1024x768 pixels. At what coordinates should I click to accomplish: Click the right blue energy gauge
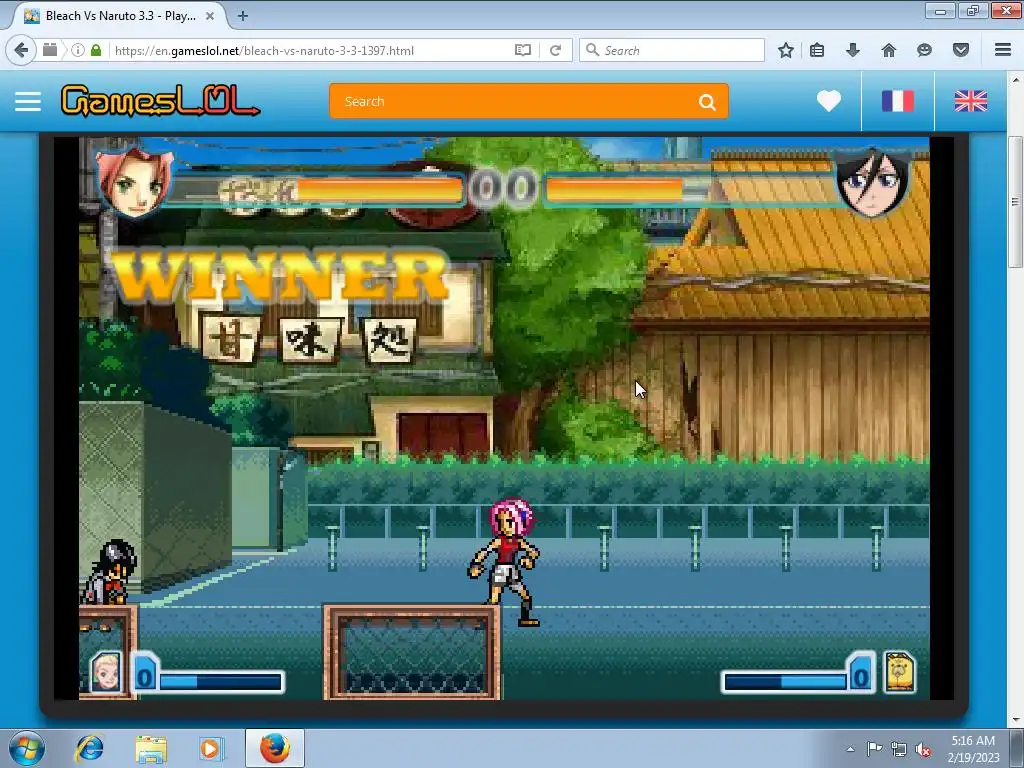point(786,682)
